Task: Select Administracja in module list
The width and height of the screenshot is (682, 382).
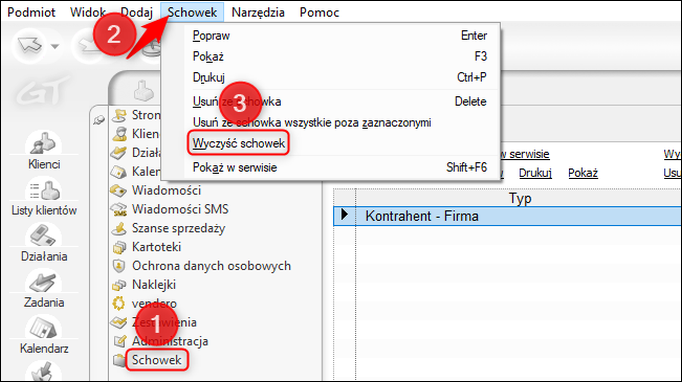Action: 170,341
